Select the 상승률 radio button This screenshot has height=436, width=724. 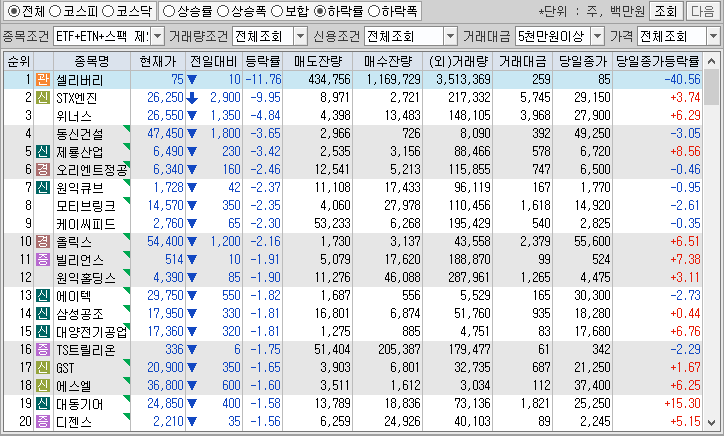pos(169,11)
